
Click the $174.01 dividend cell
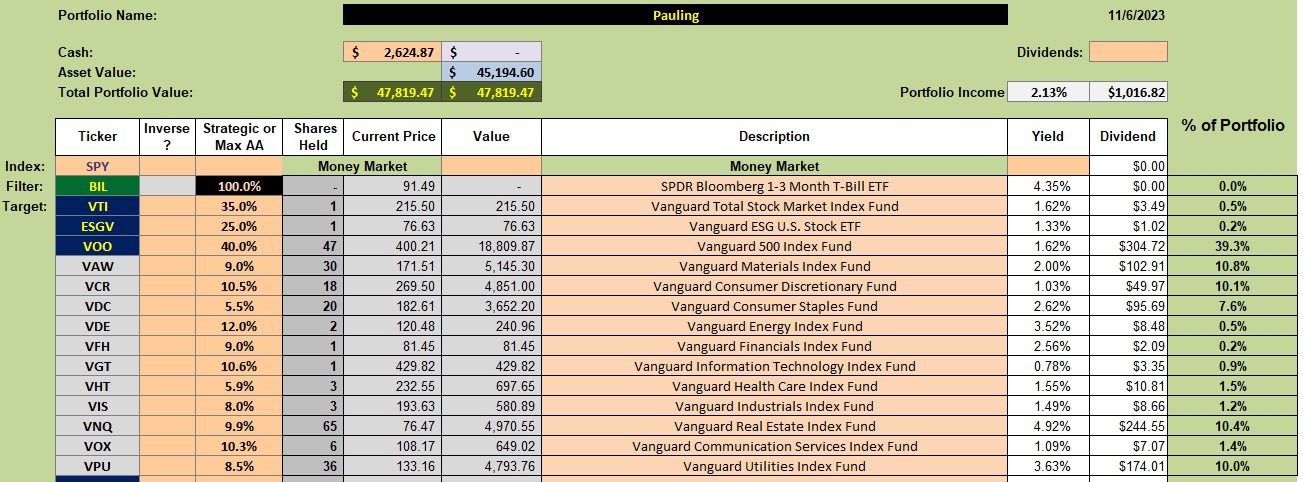tap(1129, 466)
